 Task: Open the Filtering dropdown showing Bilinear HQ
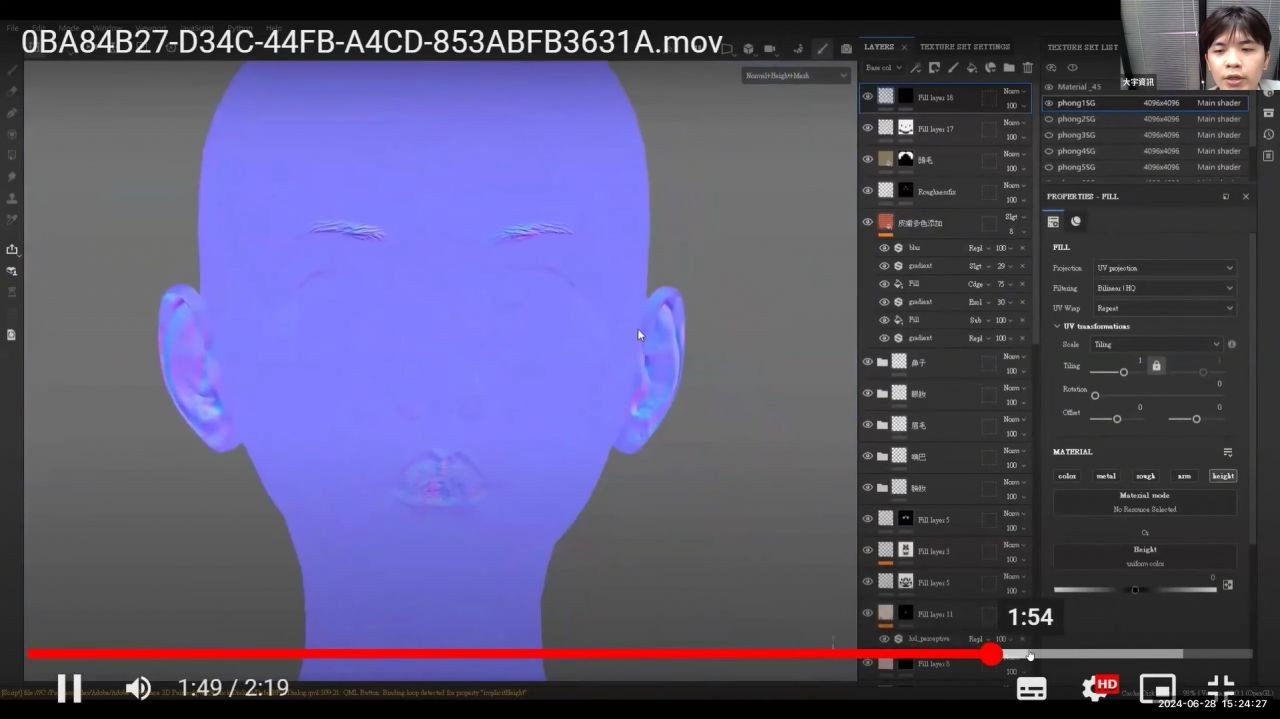click(1164, 288)
